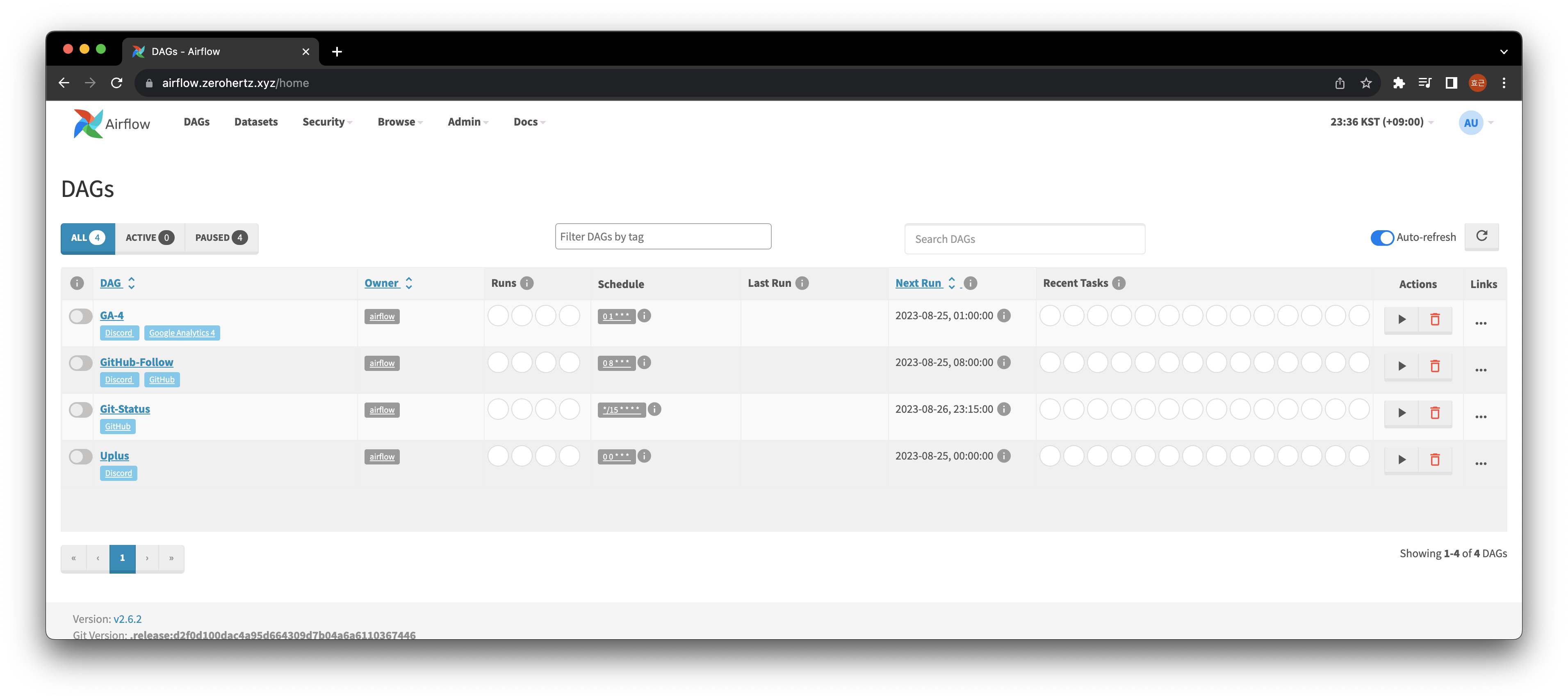Click next run info icon for GitHub-Follow
Screen dimensions: 1568x700
click(x=1004, y=362)
